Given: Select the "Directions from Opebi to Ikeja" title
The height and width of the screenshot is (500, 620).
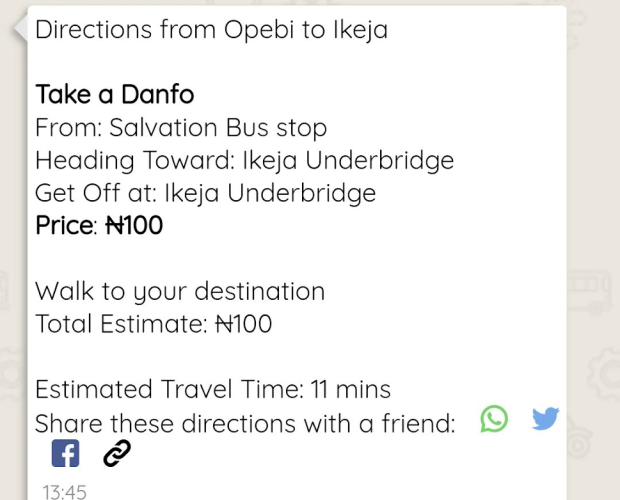Looking at the screenshot, I should click(x=211, y=30).
